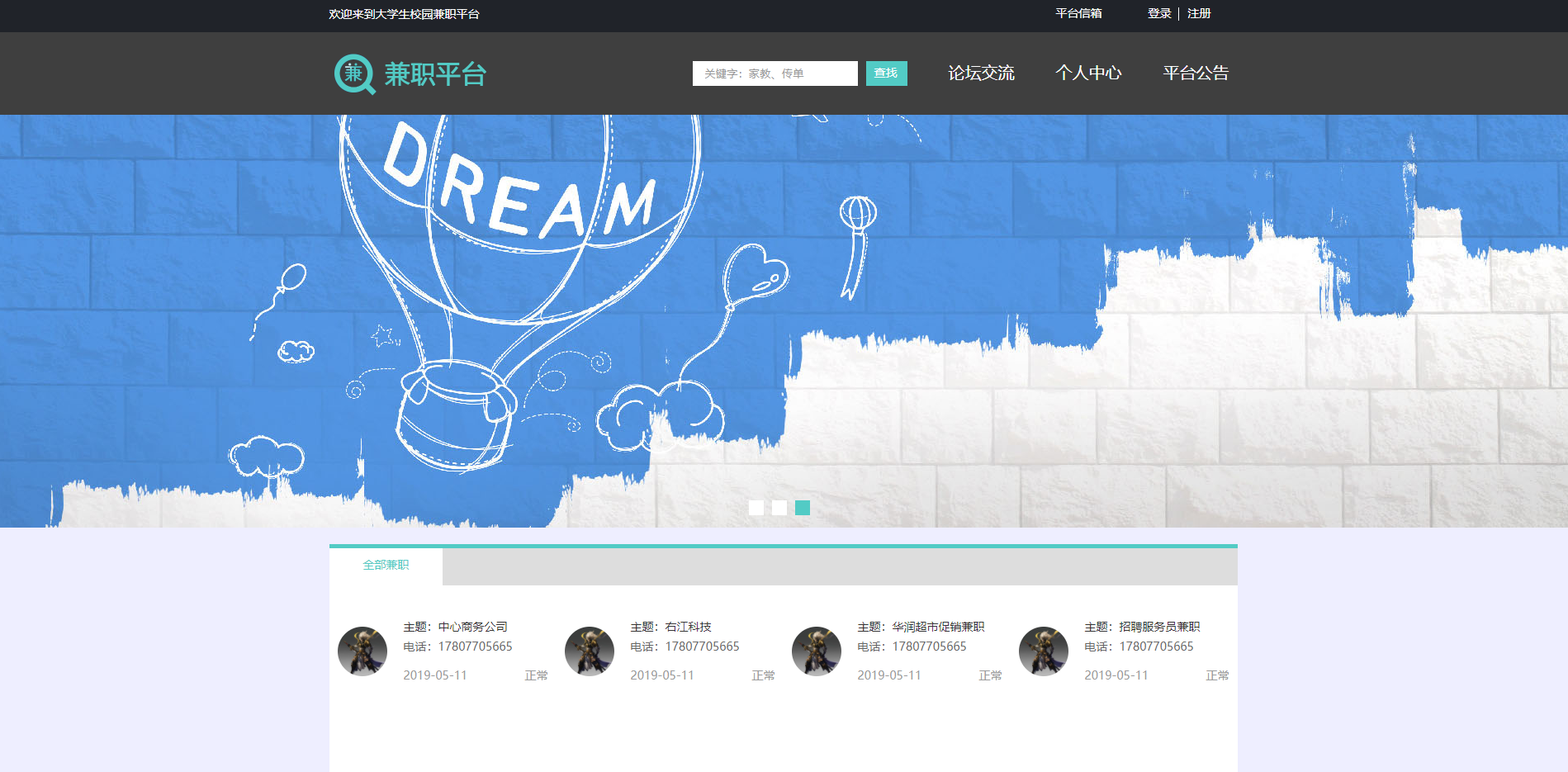The width and height of the screenshot is (1568, 772).
Task: Click the 兼职平台 magnifier logo icon
Action: click(355, 74)
